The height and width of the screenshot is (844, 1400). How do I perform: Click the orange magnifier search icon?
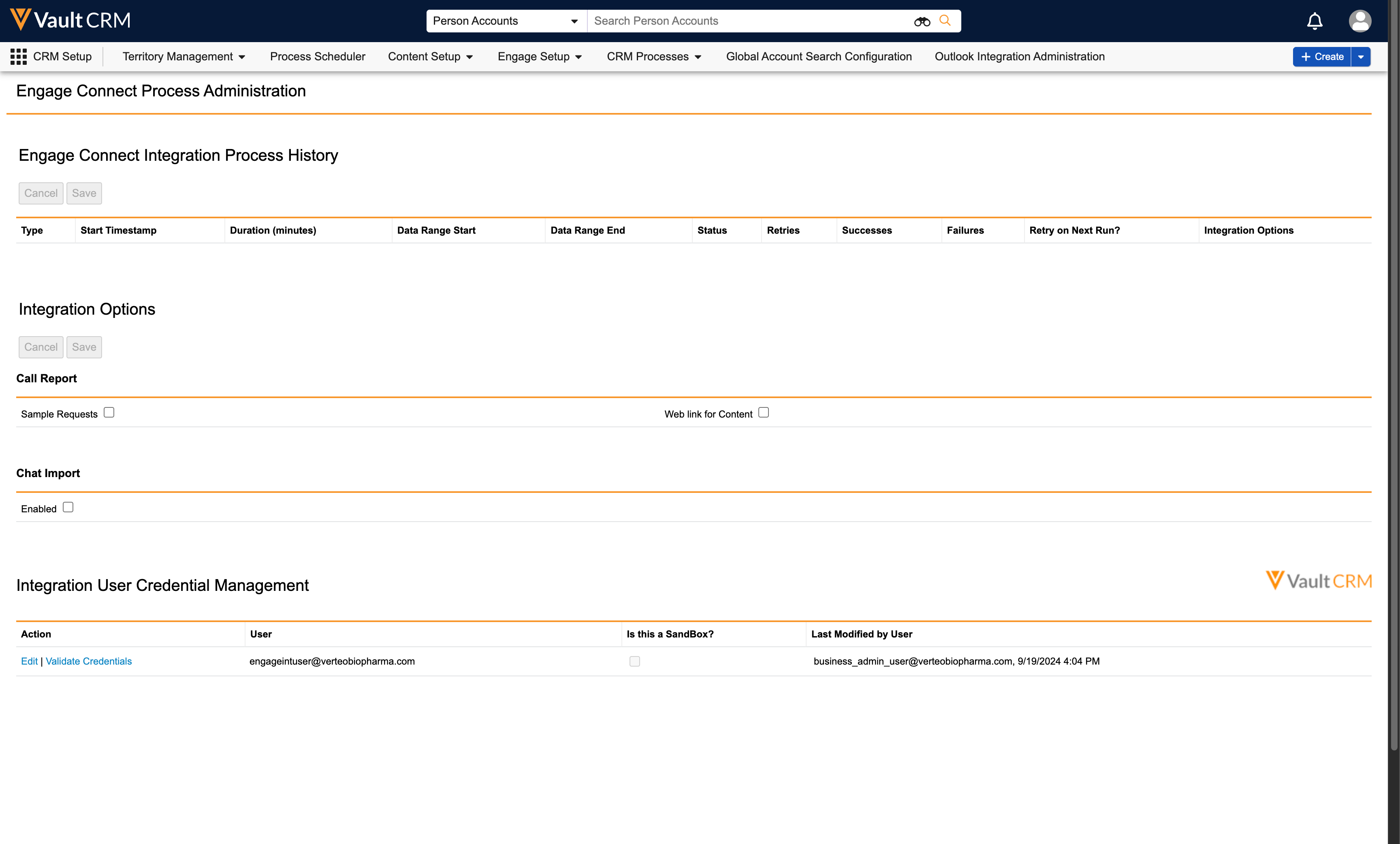pos(945,21)
